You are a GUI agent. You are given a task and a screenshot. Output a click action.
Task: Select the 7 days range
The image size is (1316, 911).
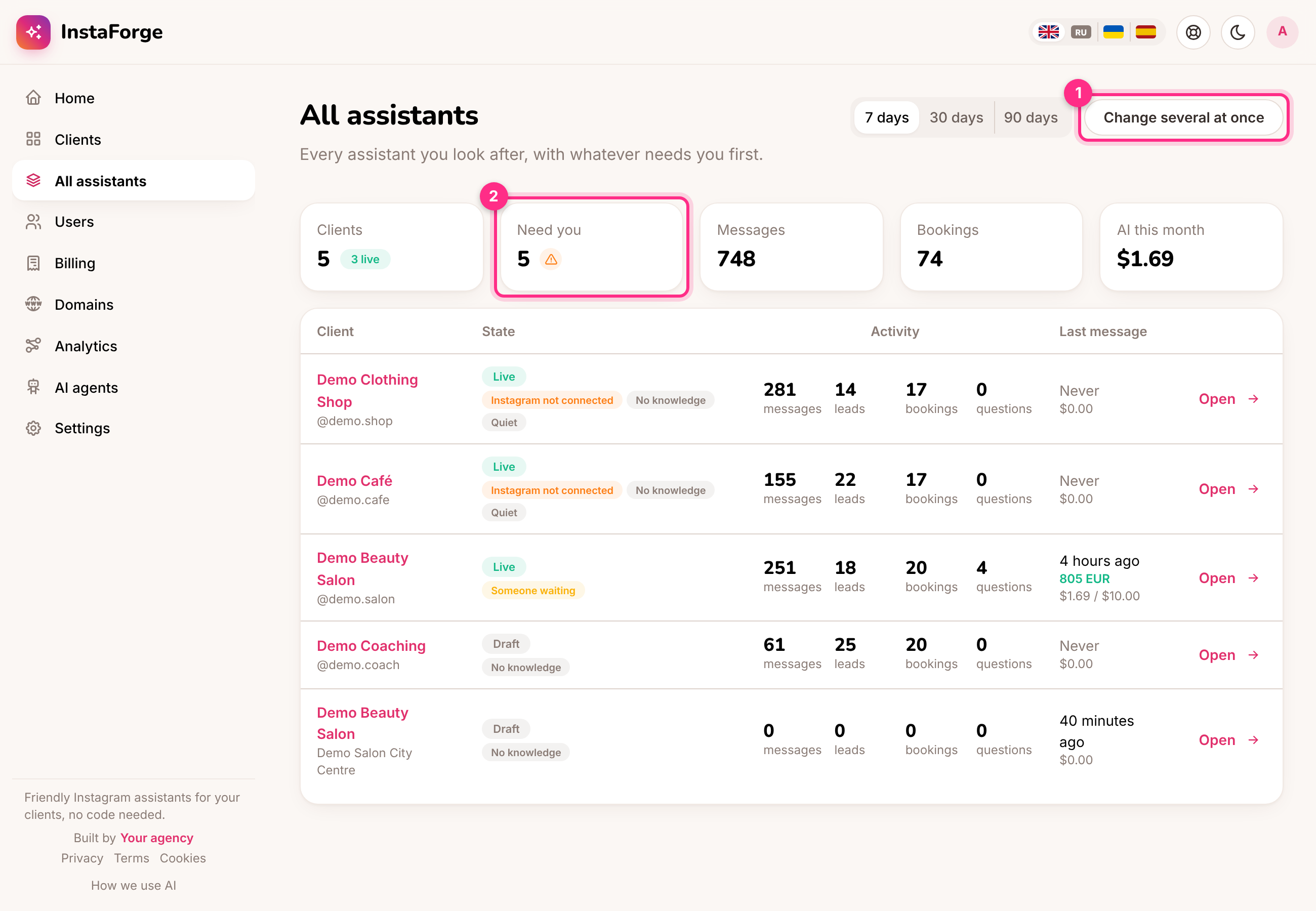tap(887, 117)
